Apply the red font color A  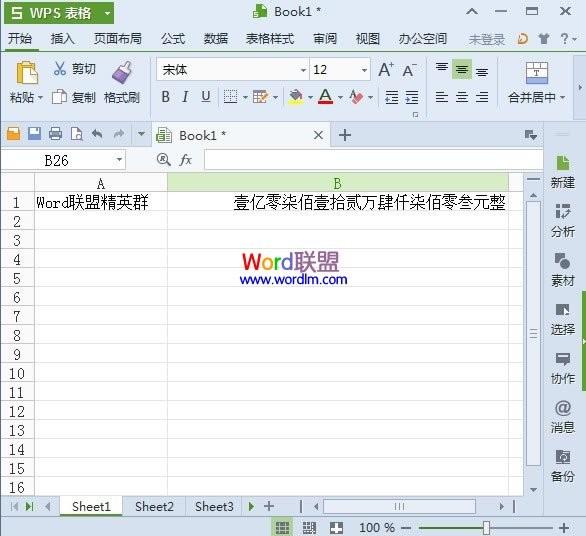pyautogui.click(x=326, y=97)
